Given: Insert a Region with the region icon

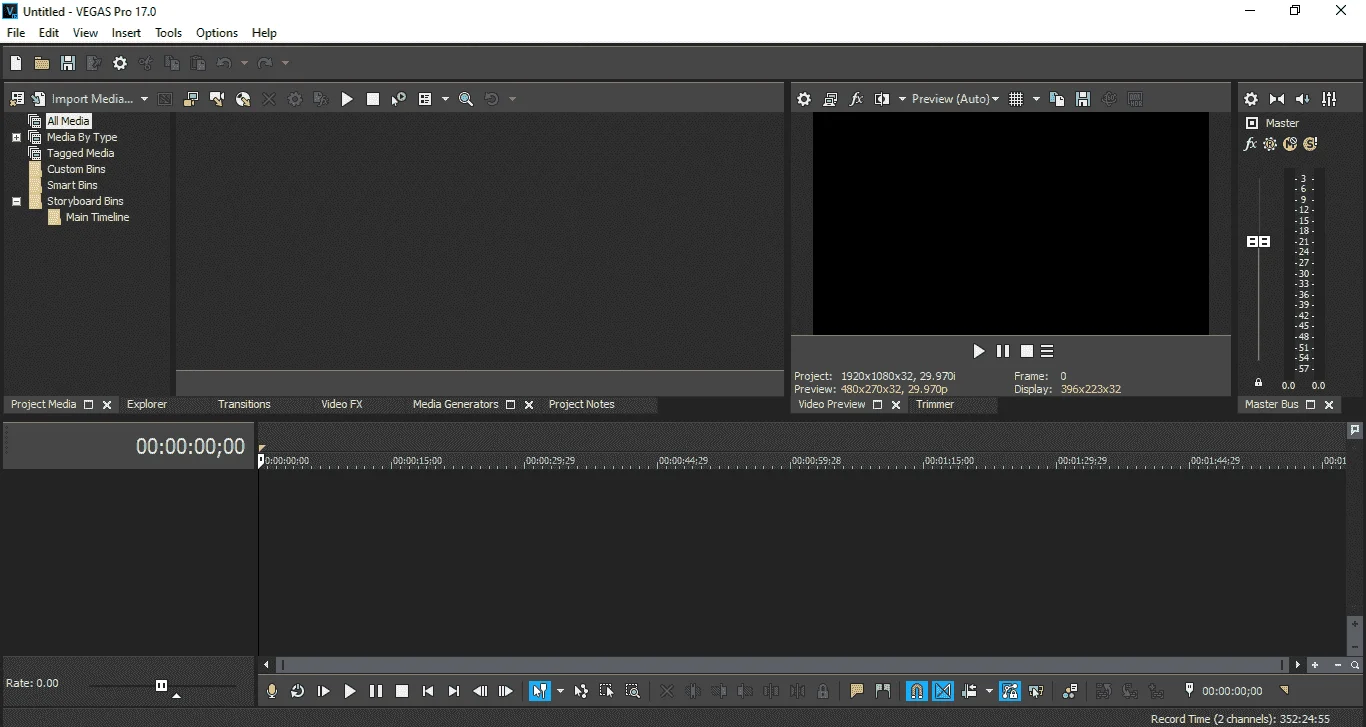Looking at the screenshot, I should coord(883,691).
